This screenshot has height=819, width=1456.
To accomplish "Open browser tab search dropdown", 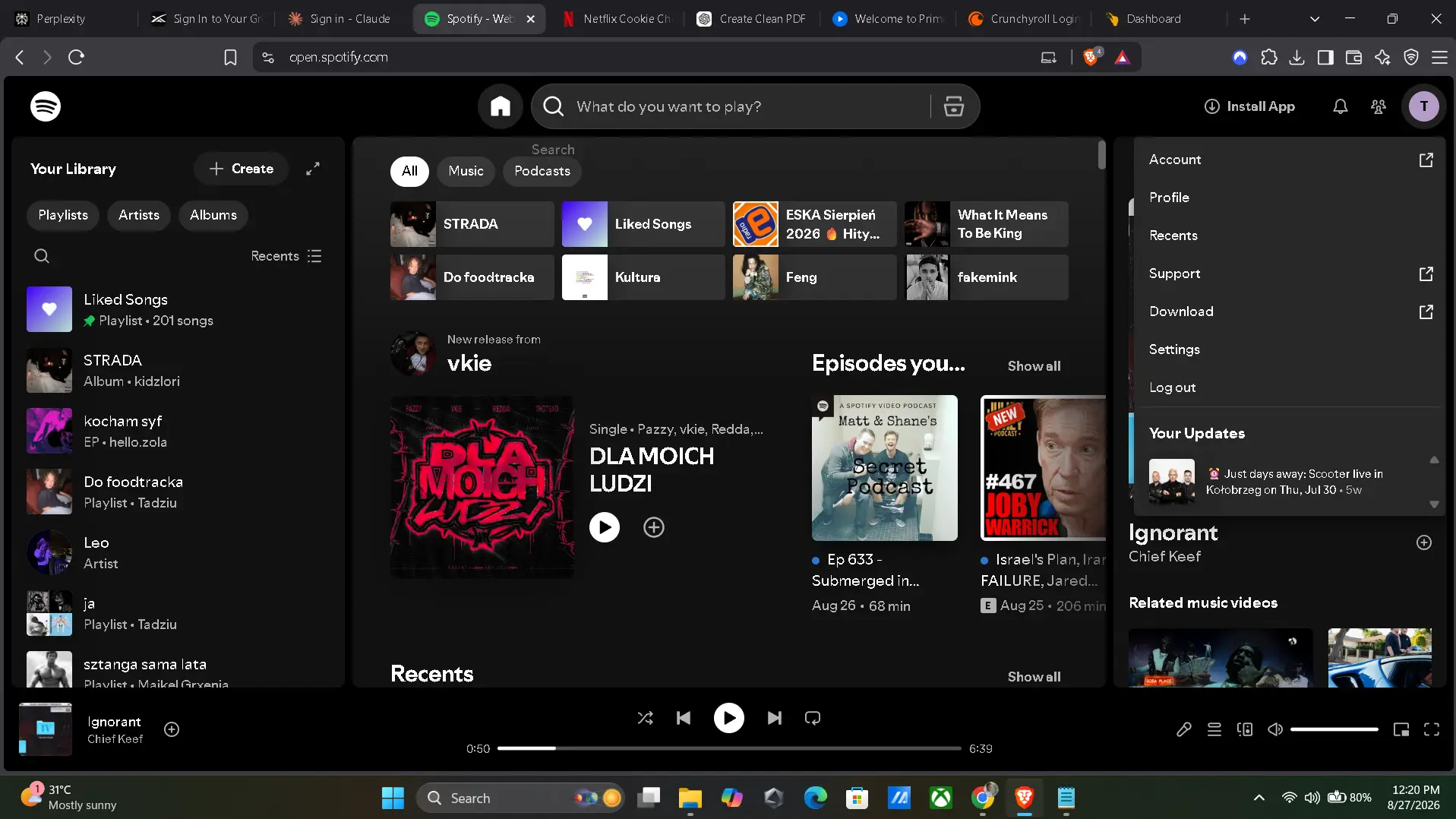I will (1315, 19).
